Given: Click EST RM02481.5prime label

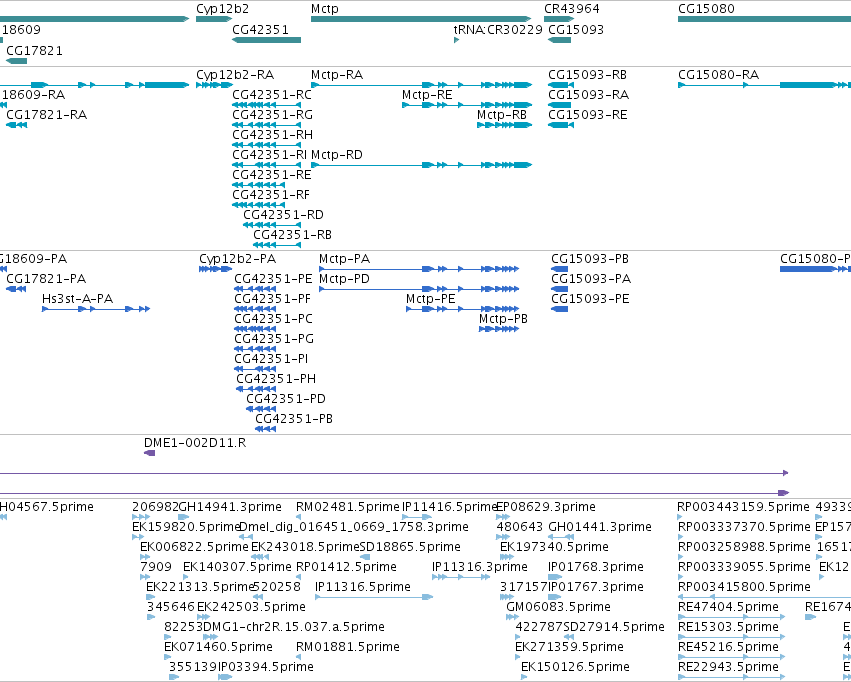Looking at the screenshot, I should 347,507.
